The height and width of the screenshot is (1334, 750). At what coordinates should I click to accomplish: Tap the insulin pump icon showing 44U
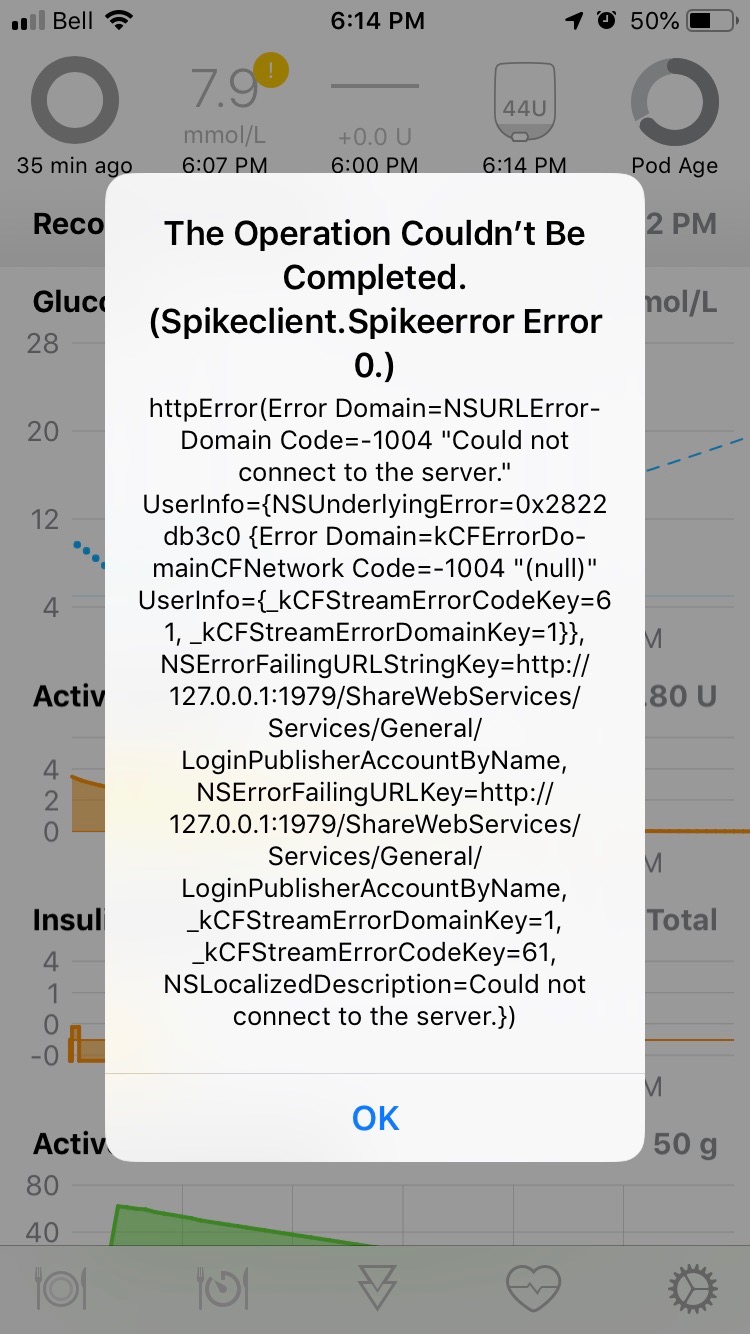[x=523, y=100]
